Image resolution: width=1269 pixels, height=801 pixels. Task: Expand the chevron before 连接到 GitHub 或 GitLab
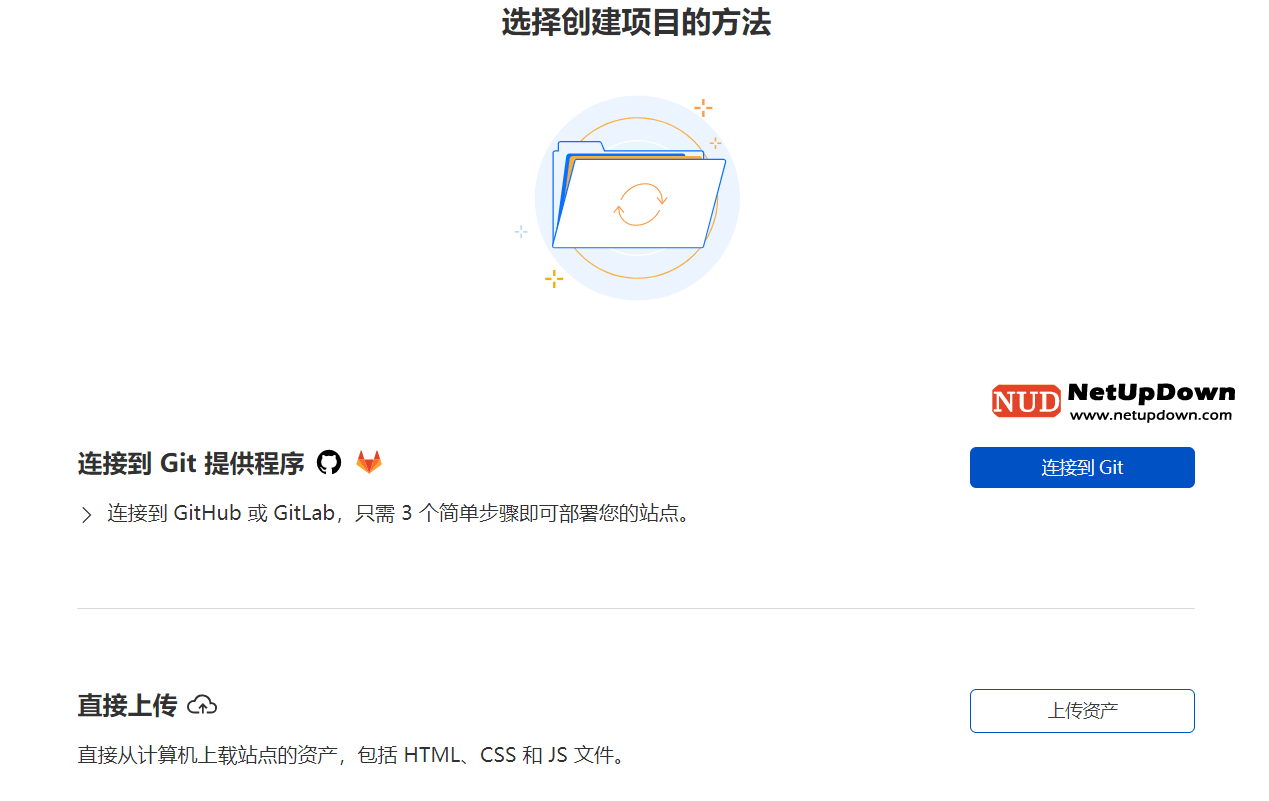[86, 515]
